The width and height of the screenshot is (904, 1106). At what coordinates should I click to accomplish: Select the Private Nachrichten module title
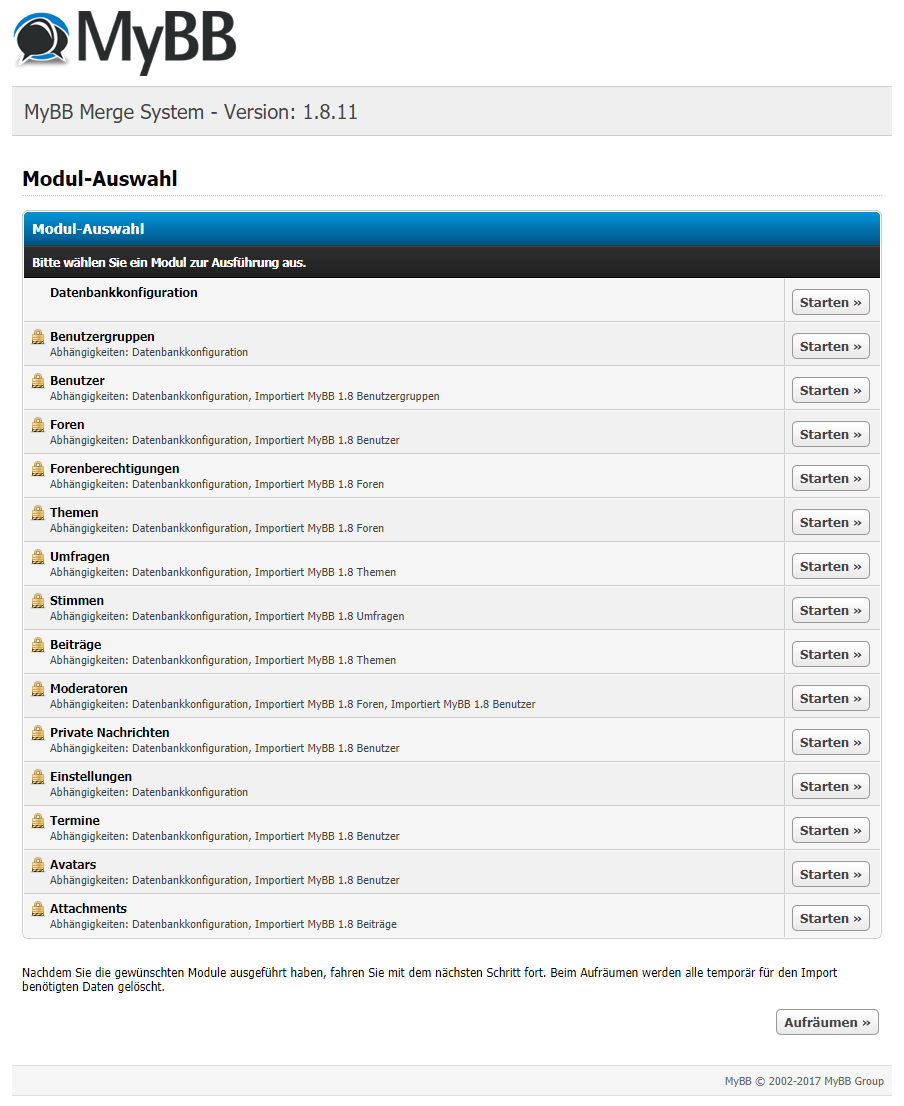pos(109,733)
